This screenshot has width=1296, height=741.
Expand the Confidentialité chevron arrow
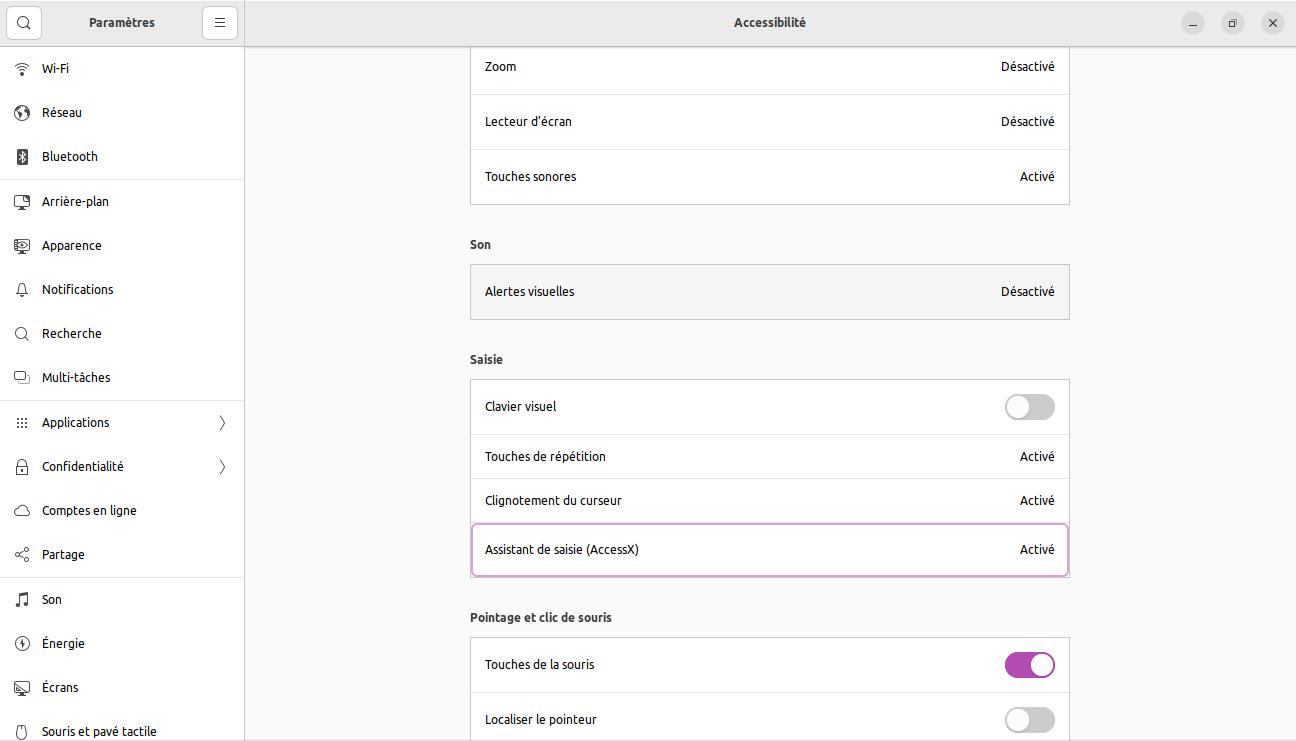(222, 467)
